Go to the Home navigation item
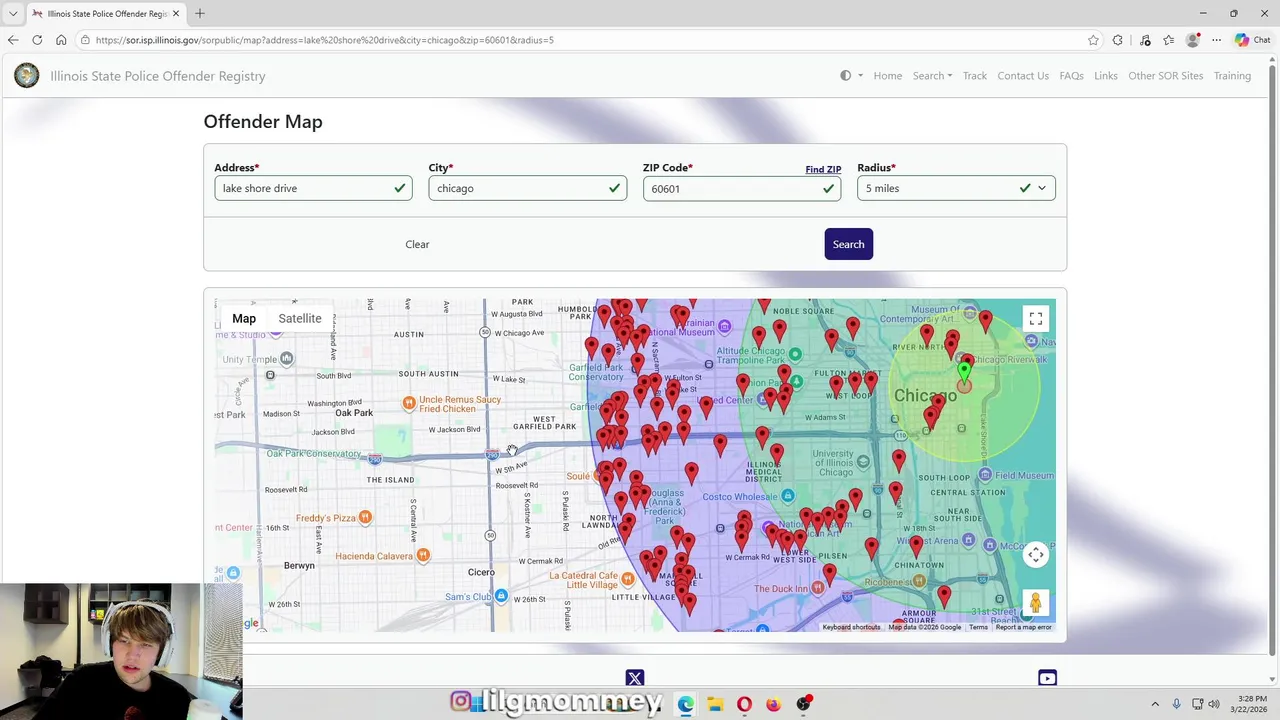1280x720 pixels. click(888, 76)
